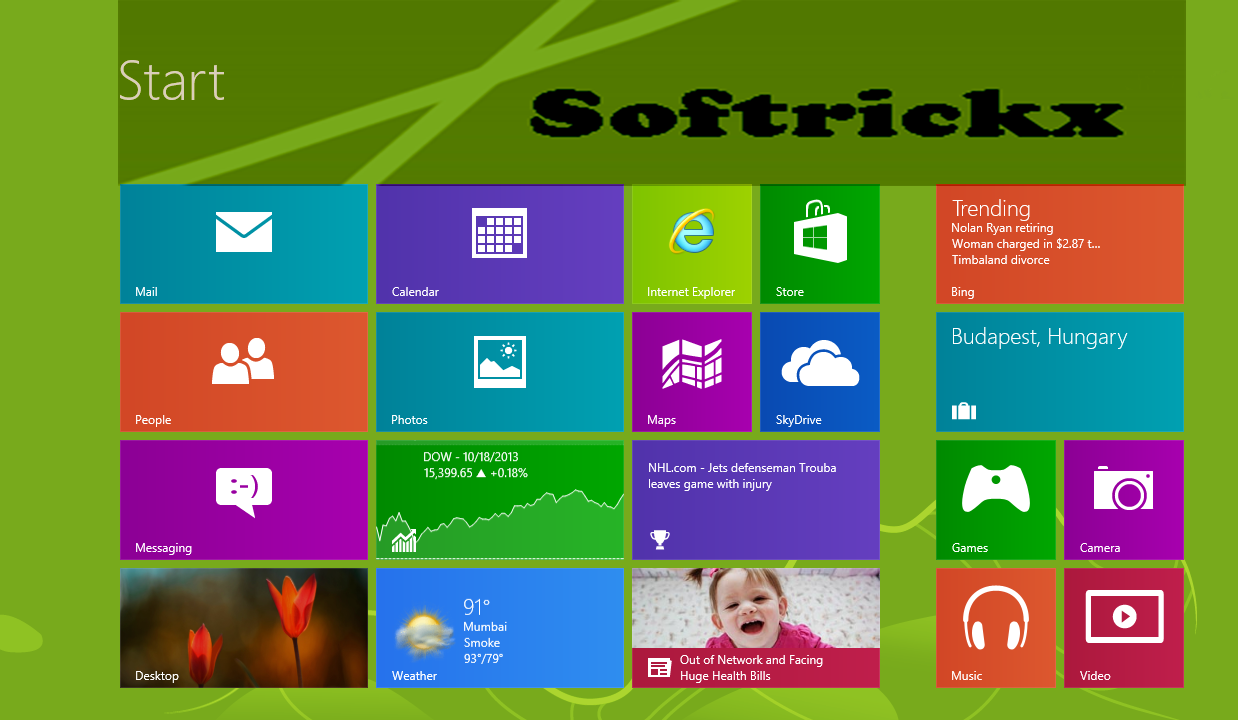Click the suitcase icon on Travel tile

[x=963, y=410]
